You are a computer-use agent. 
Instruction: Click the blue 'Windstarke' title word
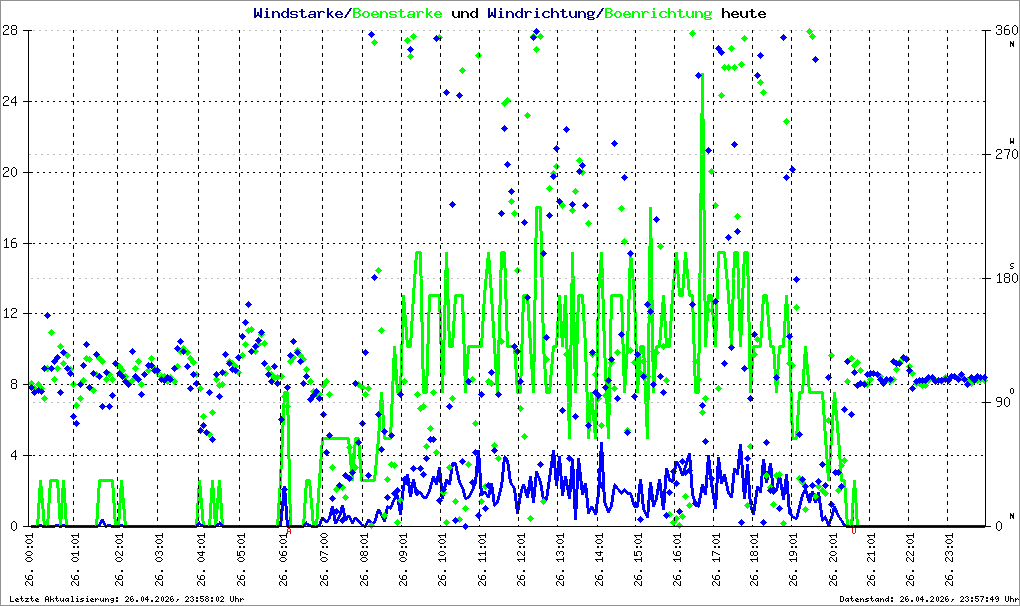pos(299,13)
